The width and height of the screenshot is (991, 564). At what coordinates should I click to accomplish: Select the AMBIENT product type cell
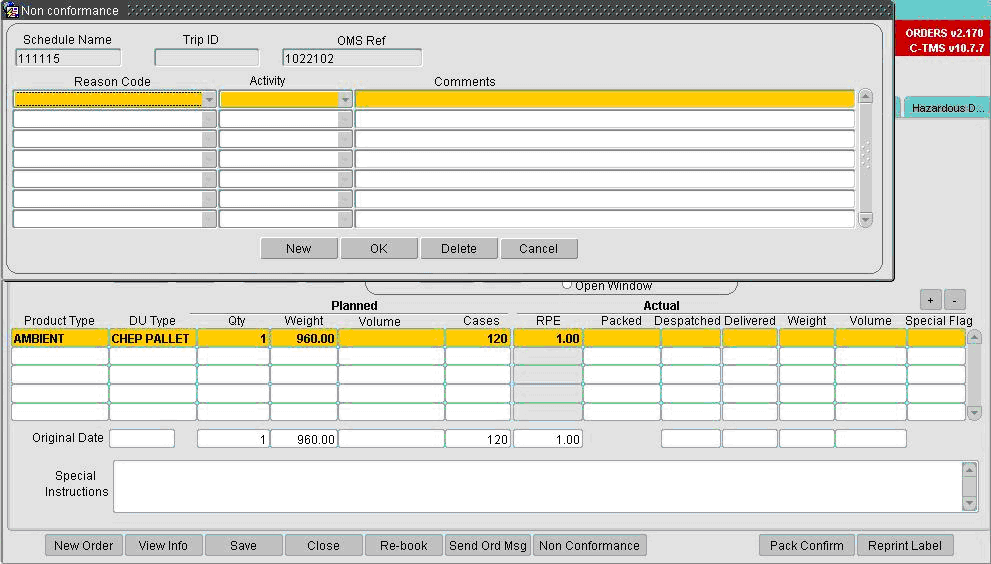59,338
